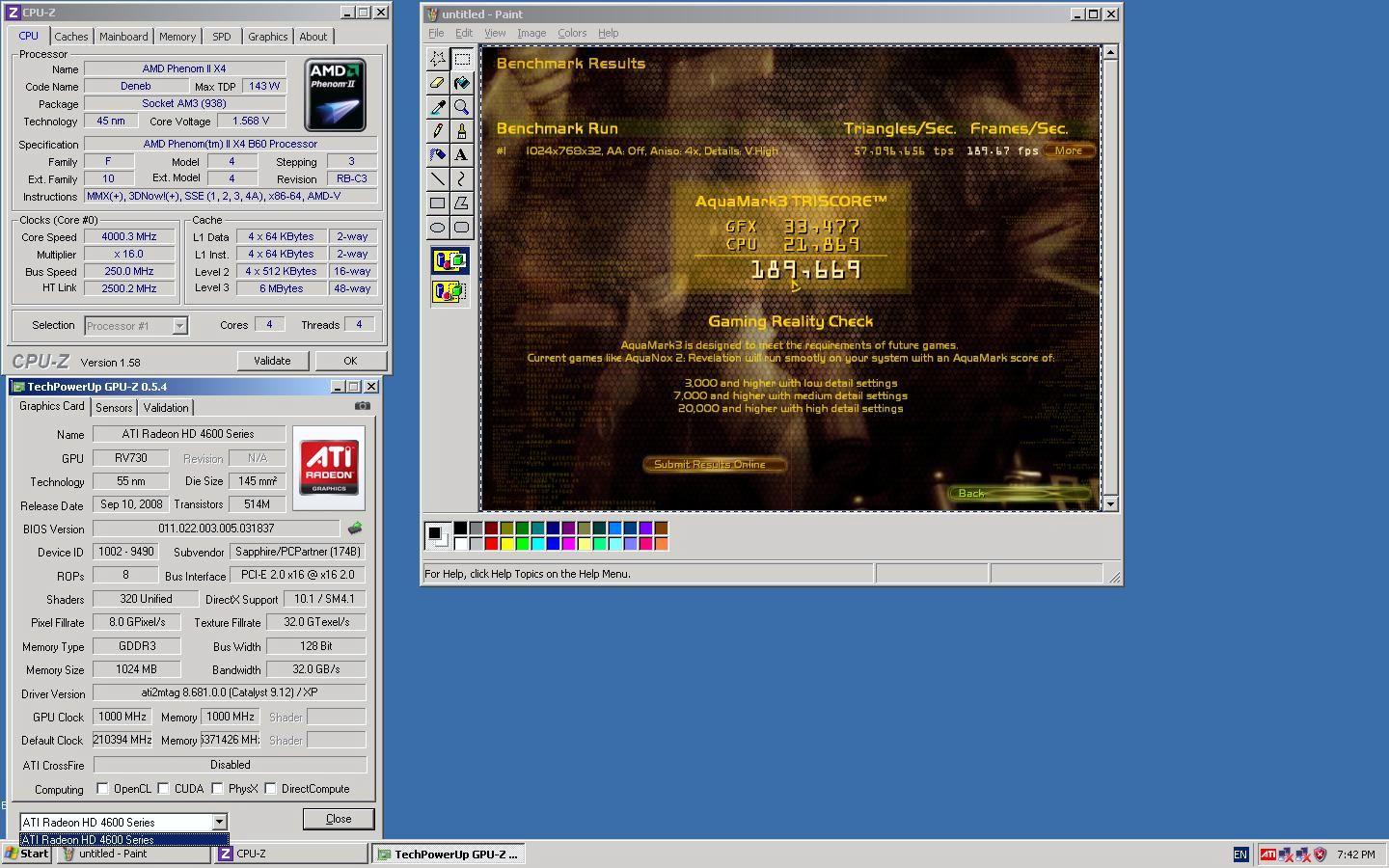Click the Validate button in CPU-Z

click(272, 361)
